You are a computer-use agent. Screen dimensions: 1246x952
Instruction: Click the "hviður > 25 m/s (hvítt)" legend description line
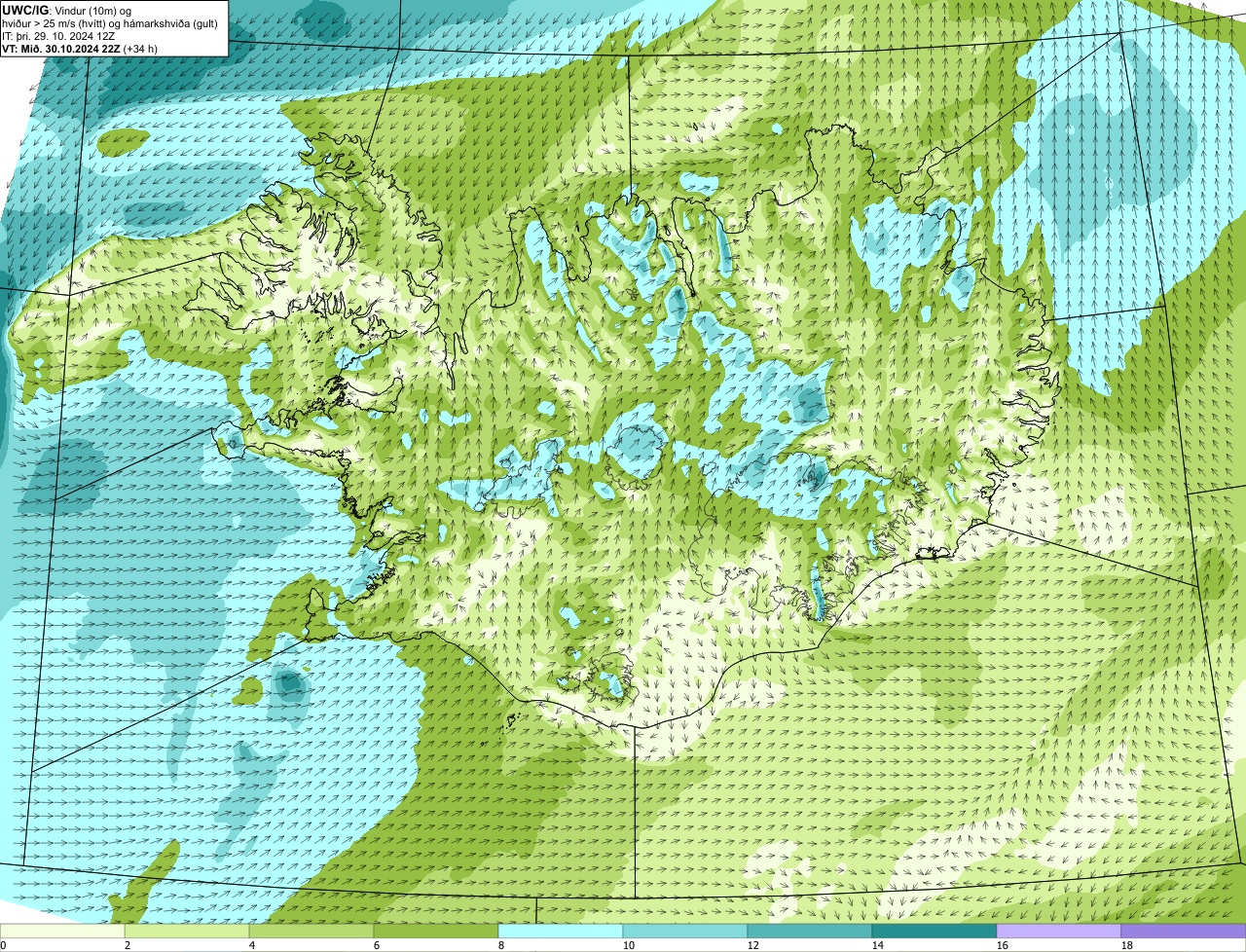coord(110,22)
